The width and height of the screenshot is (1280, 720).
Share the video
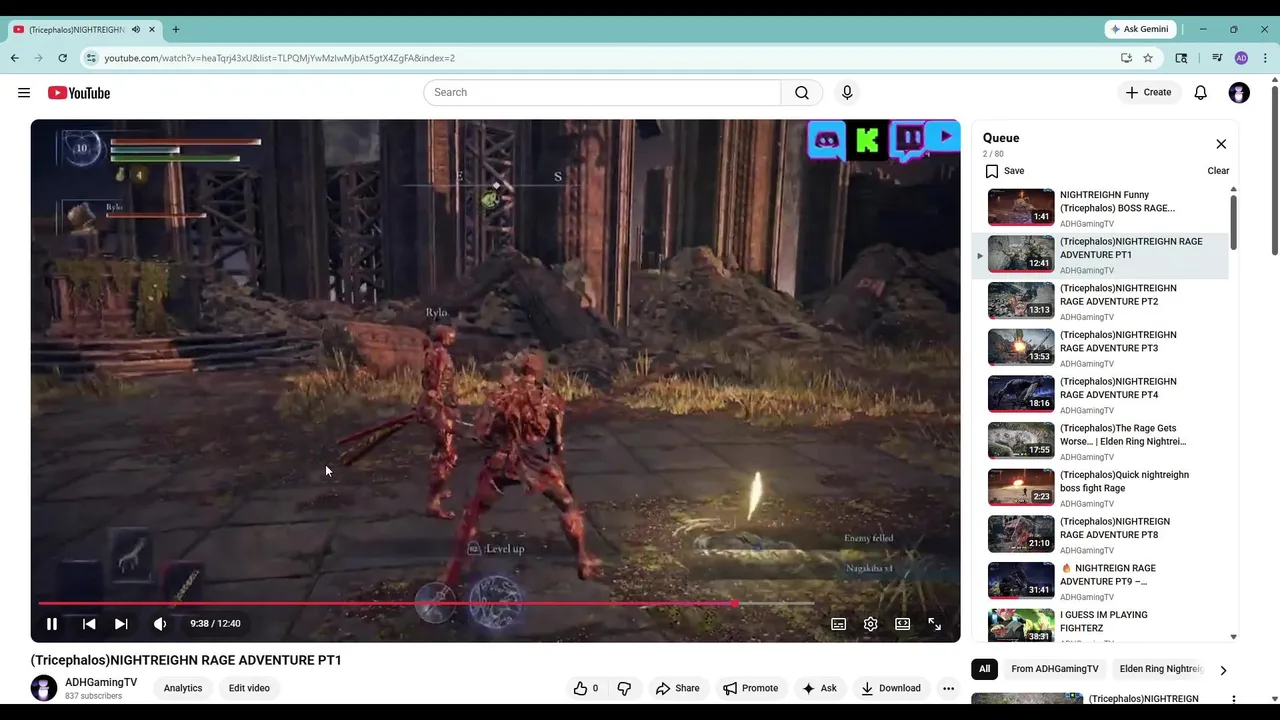click(x=677, y=688)
